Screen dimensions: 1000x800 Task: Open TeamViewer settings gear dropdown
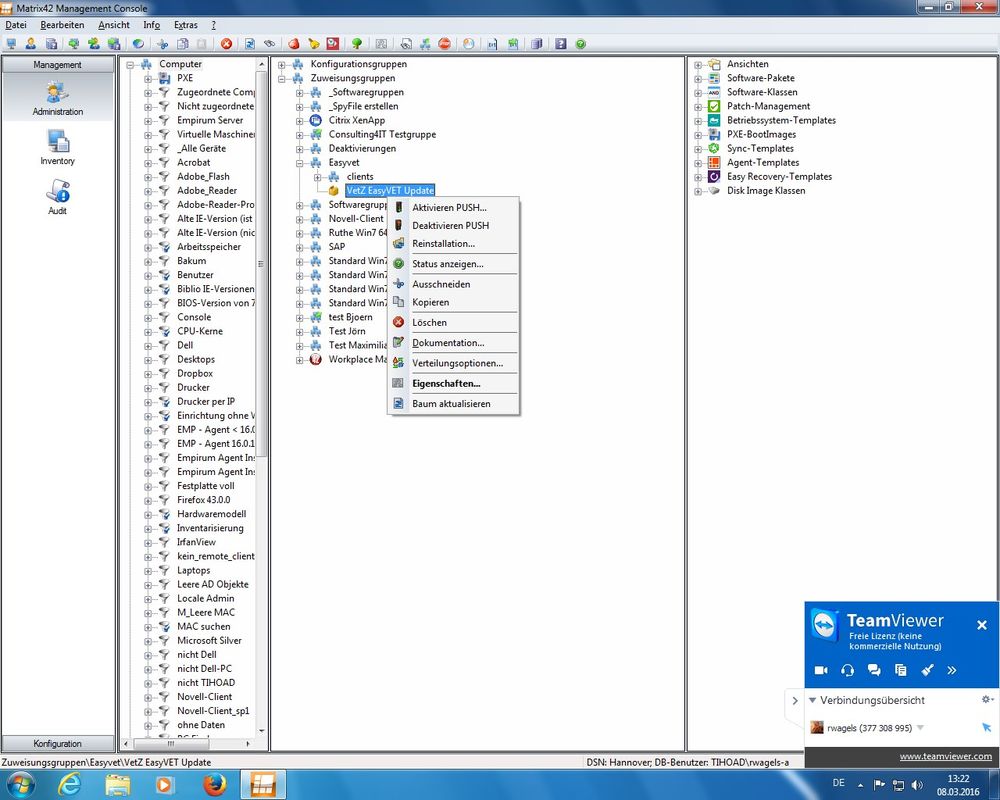click(987, 700)
